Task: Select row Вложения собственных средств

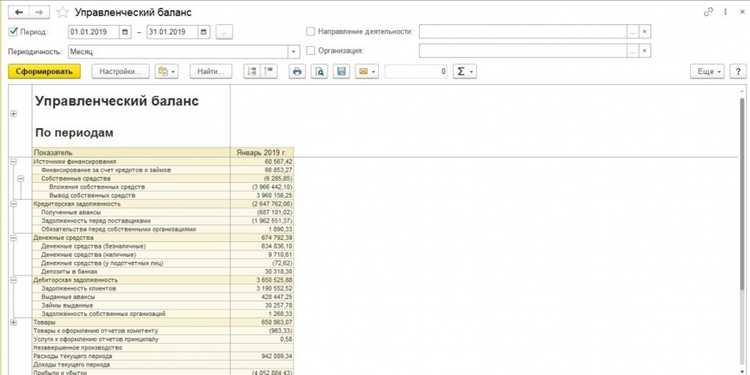Action: pyautogui.click(x=163, y=187)
